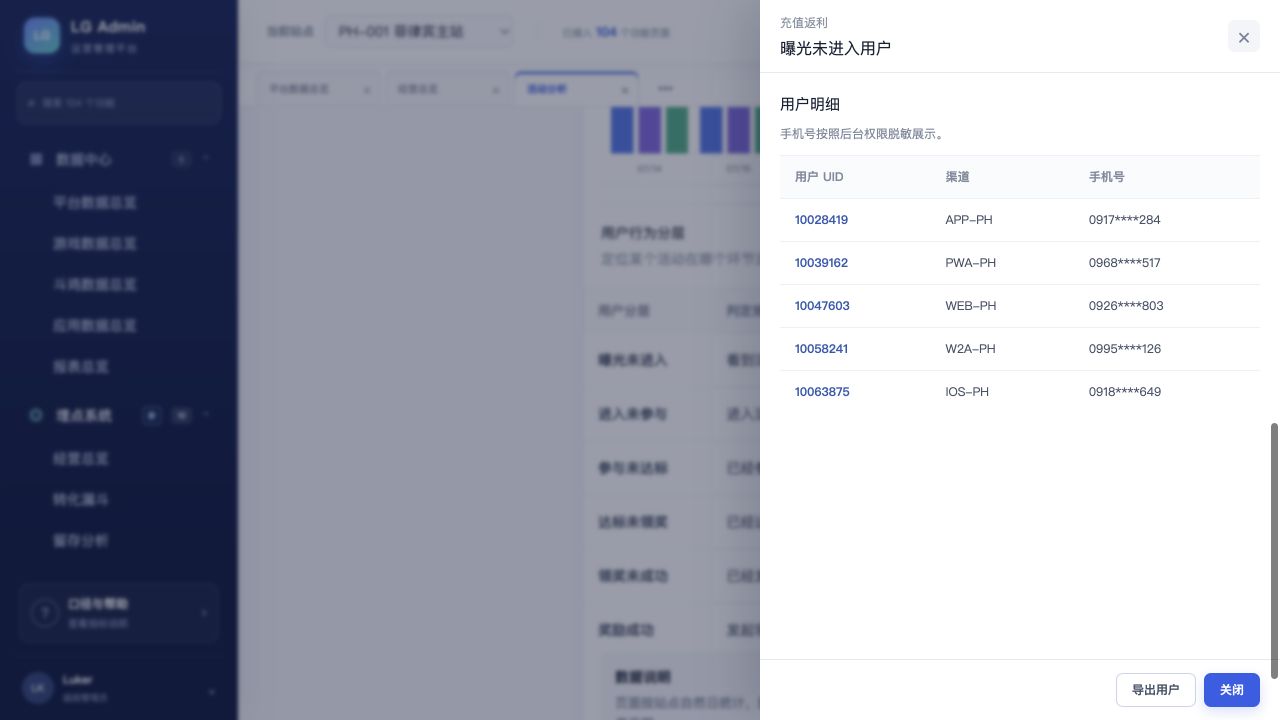Click phone number 0968****517
The image size is (1280, 720).
coord(1125,263)
